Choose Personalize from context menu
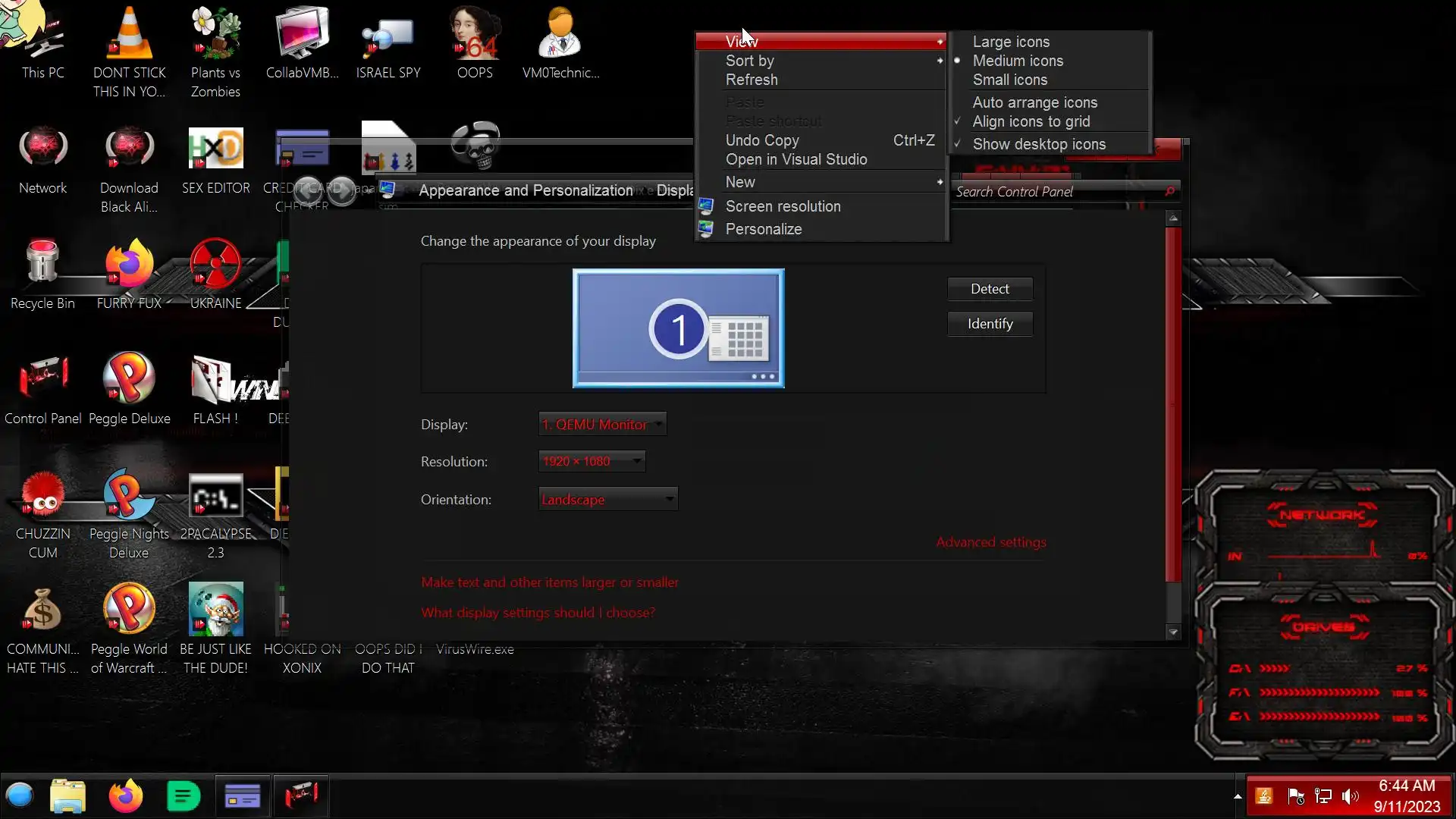 (x=763, y=229)
